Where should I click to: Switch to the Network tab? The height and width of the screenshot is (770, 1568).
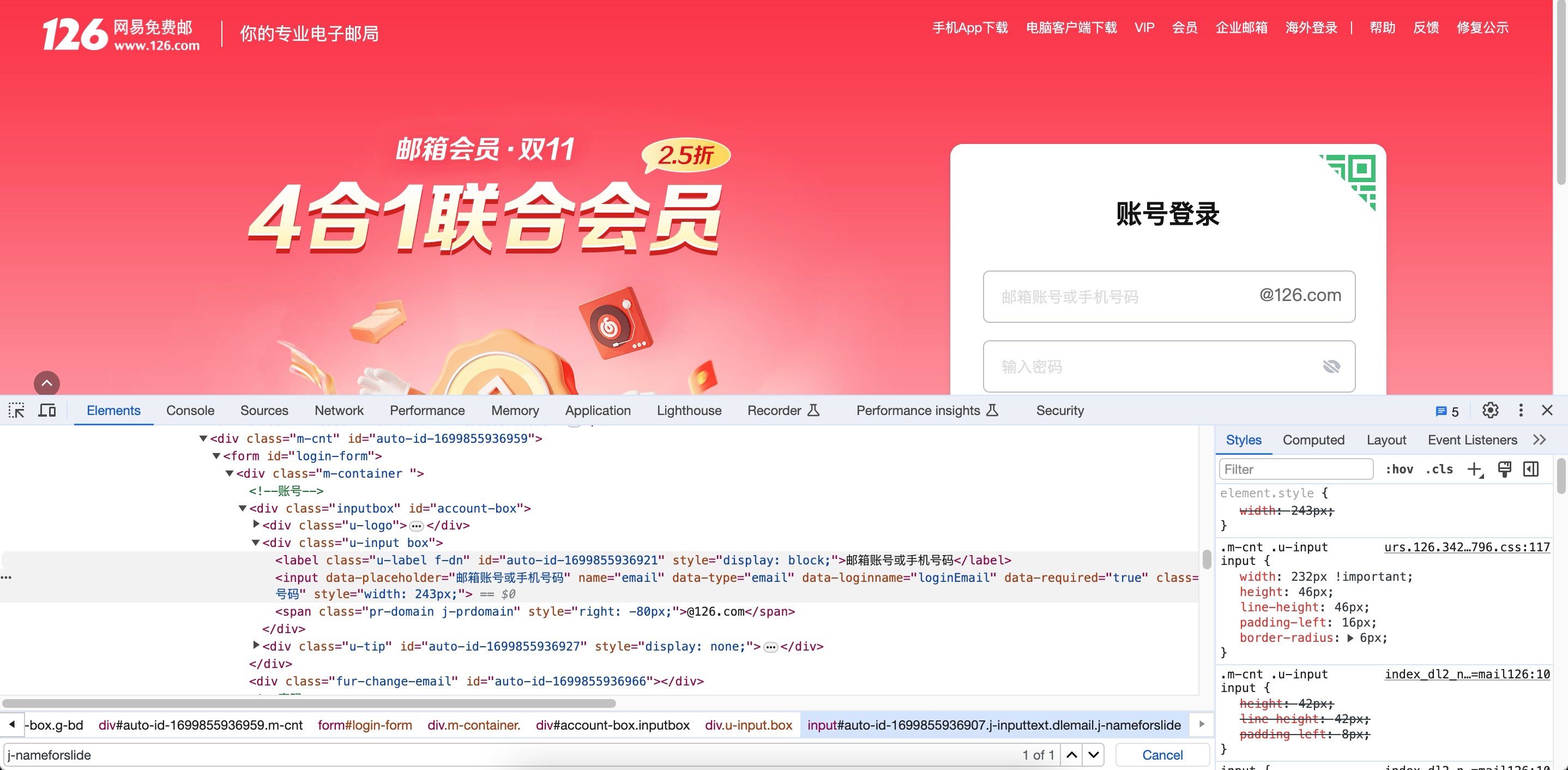(x=339, y=410)
